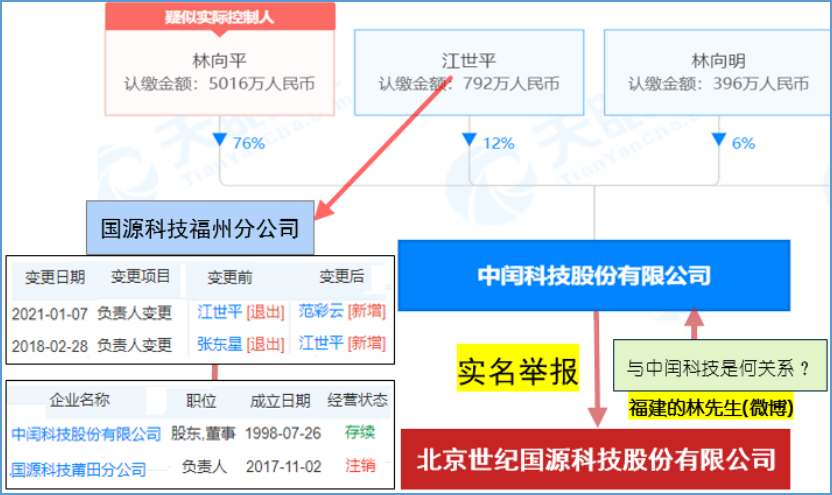This screenshot has height=495, width=832.
Task: Click the 存续 status cell
Action: tap(360, 432)
